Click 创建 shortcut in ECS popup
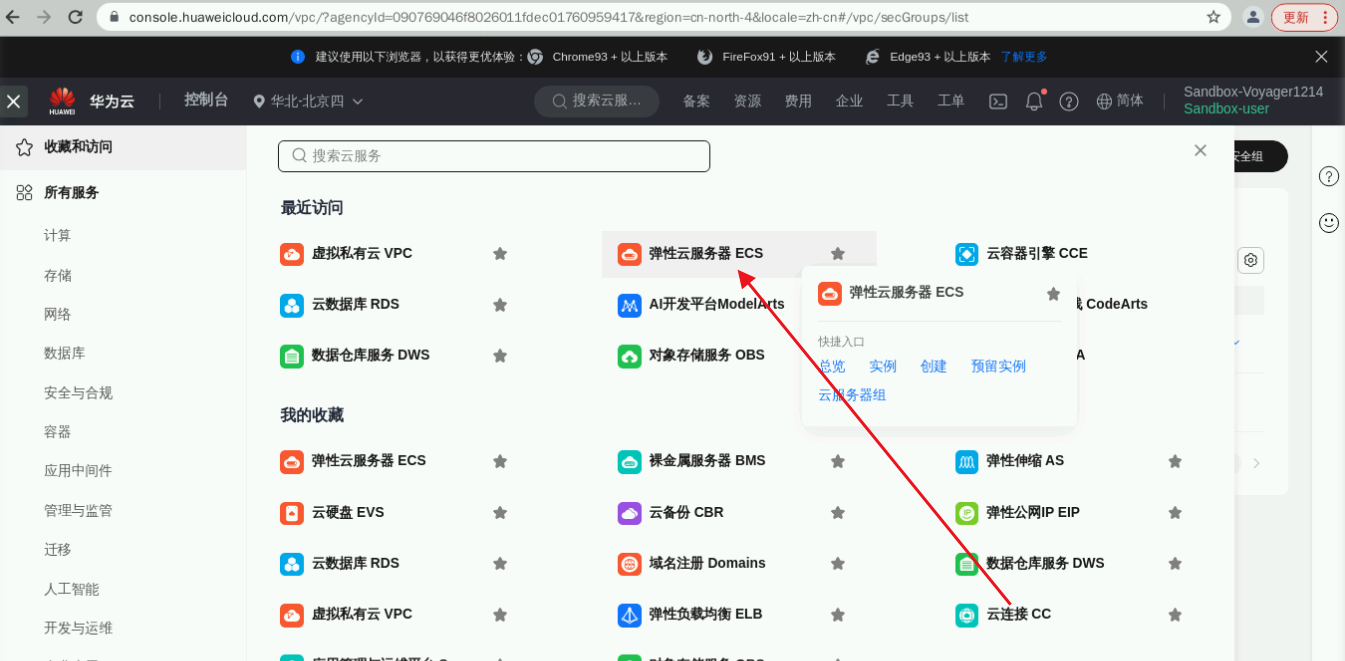 pyautogui.click(x=934, y=366)
